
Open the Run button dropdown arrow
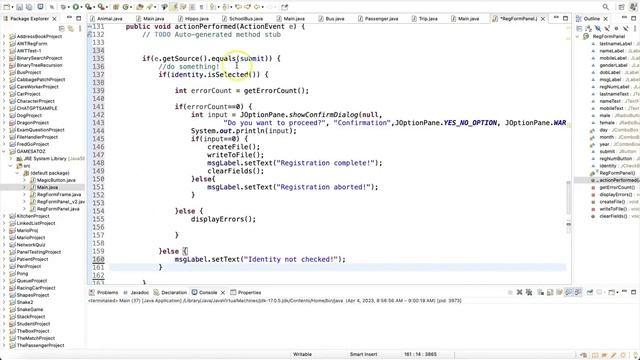81,7
